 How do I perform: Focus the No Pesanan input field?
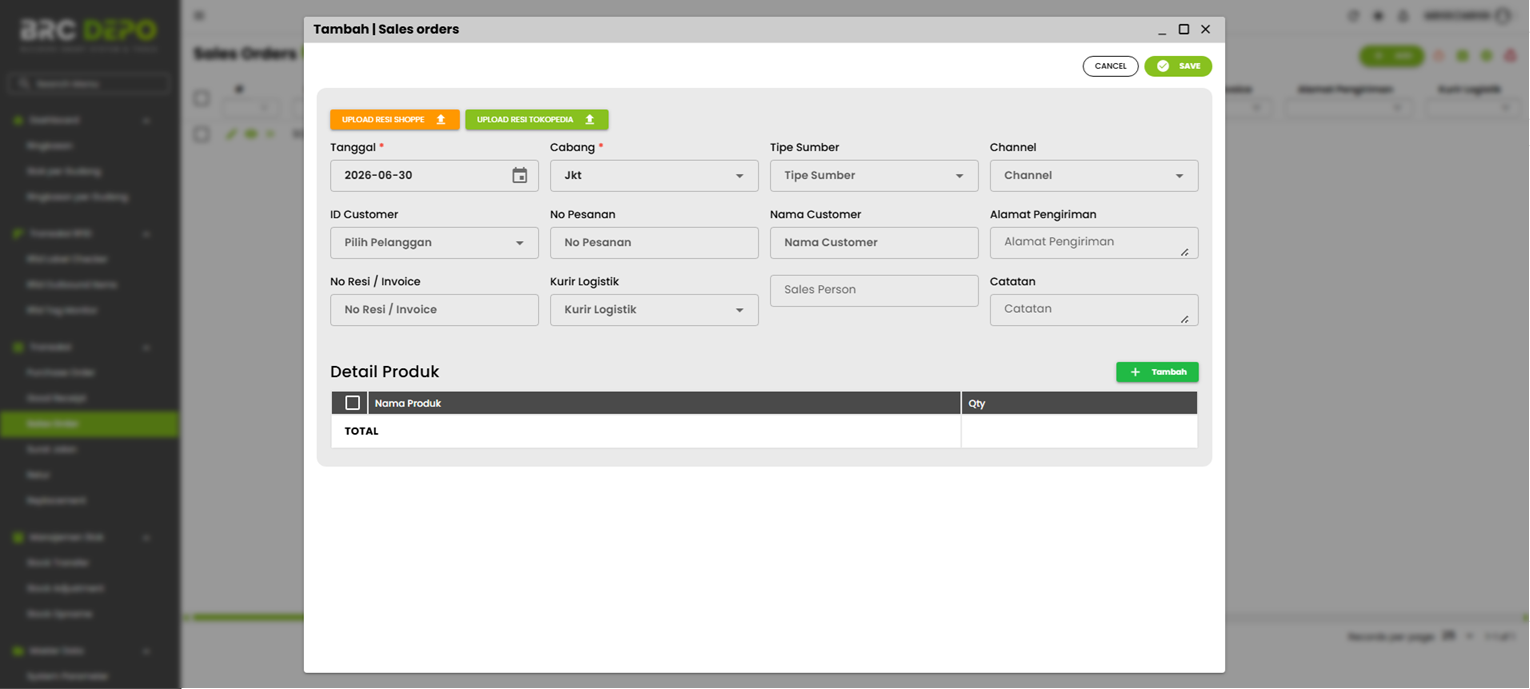(654, 243)
